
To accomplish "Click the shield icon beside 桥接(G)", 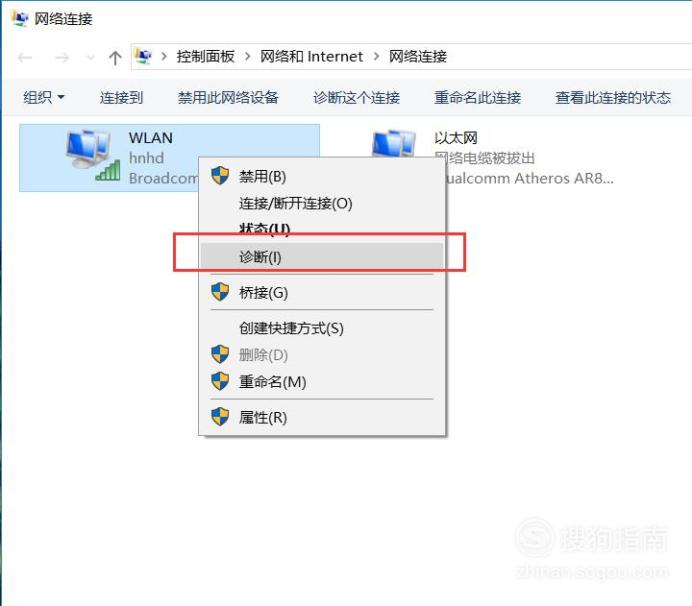I will pyautogui.click(x=220, y=292).
